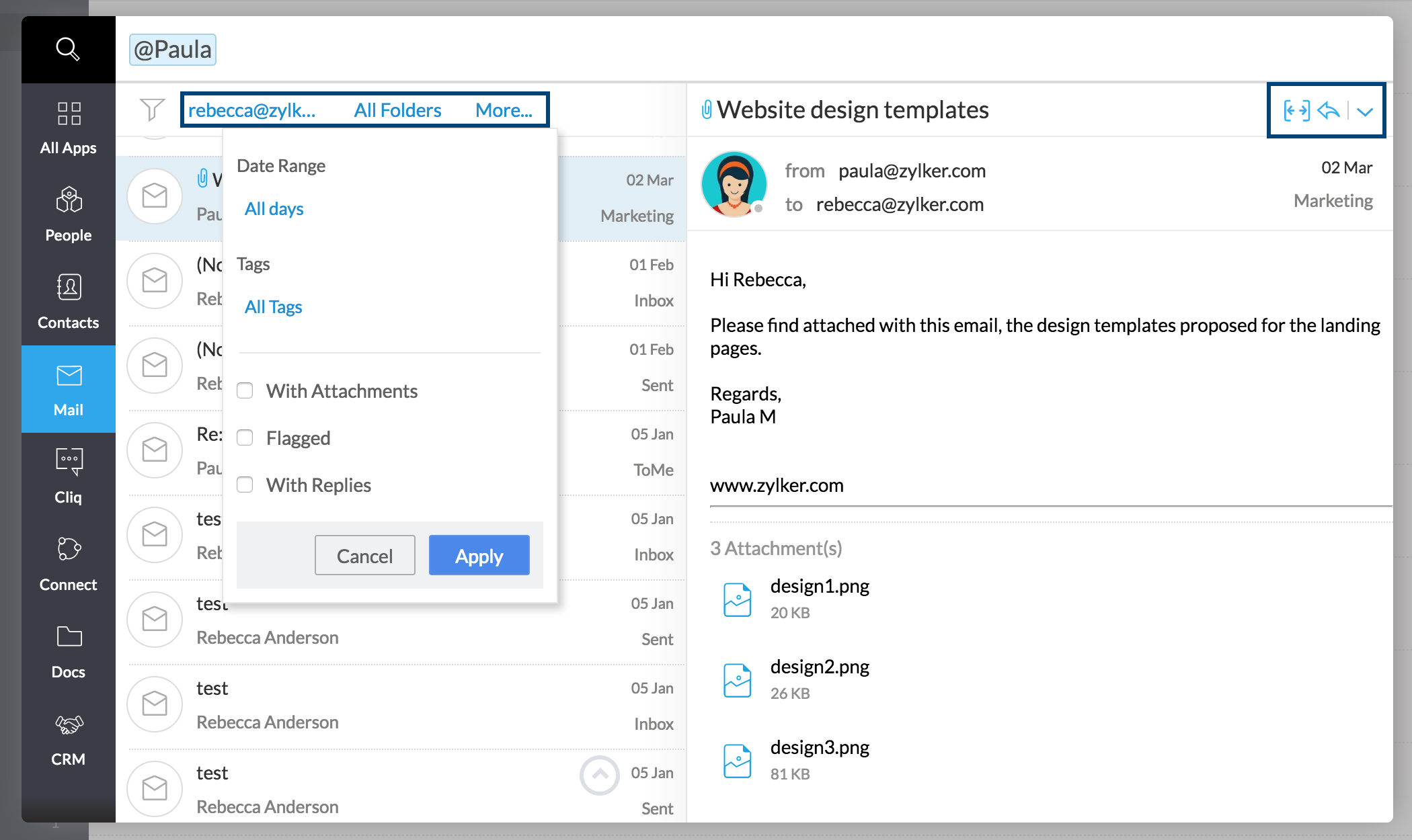Image resolution: width=1412 pixels, height=840 pixels.
Task: Click the More... filter option
Action: click(504, 110)
